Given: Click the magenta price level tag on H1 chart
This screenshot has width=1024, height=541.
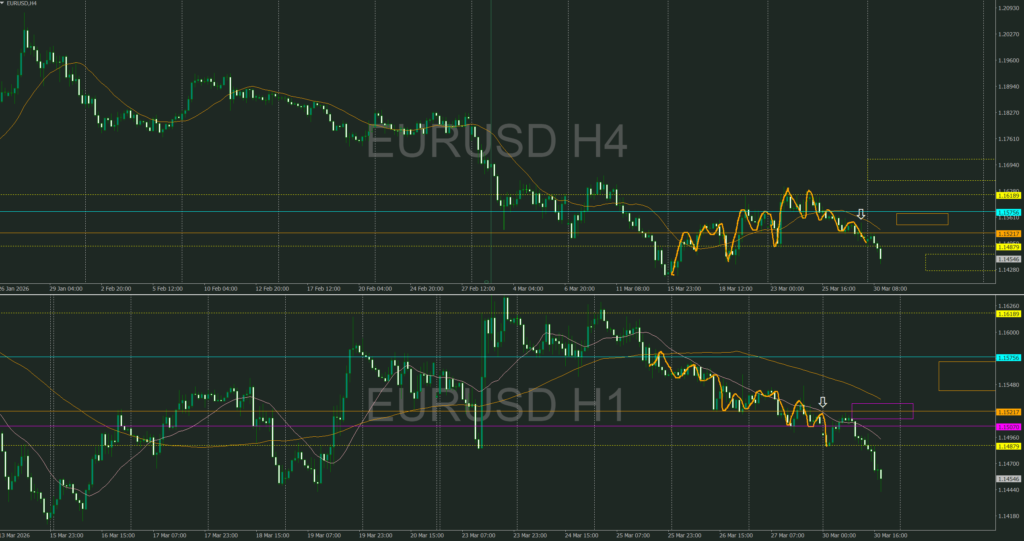Looking at the screenshot, I should (x=1008, y=427).
